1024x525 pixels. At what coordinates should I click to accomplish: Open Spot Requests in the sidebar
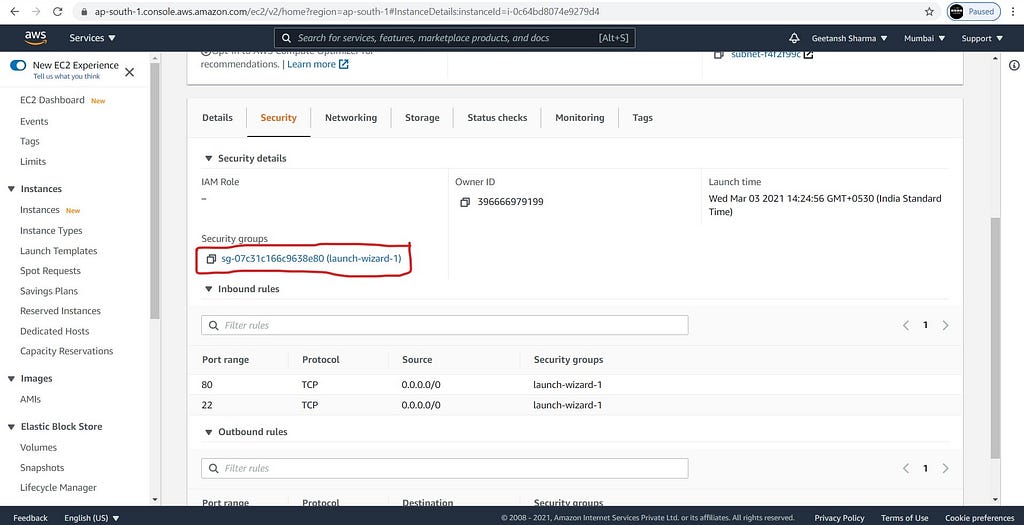click(50, 270)
